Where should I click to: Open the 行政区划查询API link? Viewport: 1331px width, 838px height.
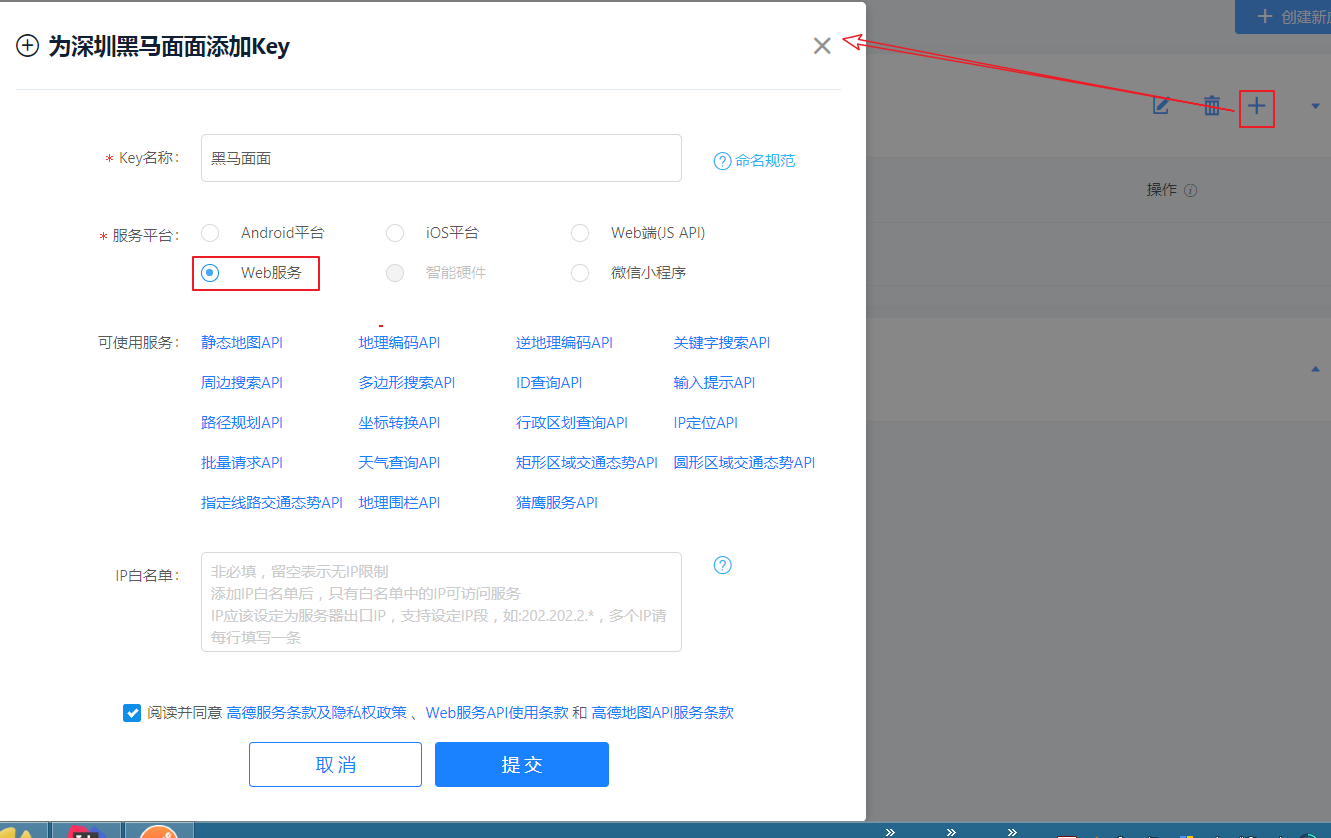coord(572,423)
